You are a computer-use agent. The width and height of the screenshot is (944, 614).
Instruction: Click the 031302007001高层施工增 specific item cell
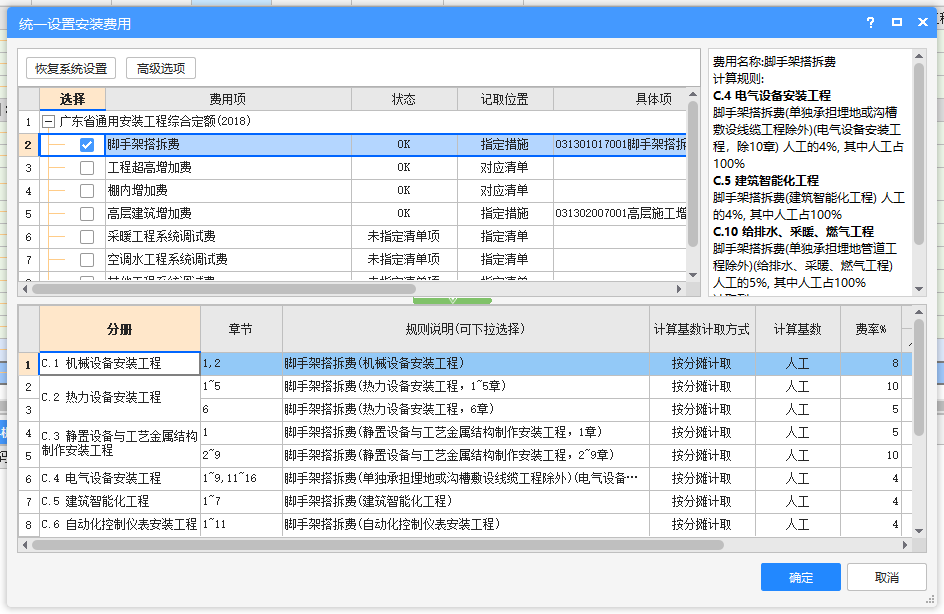[620, 214]
